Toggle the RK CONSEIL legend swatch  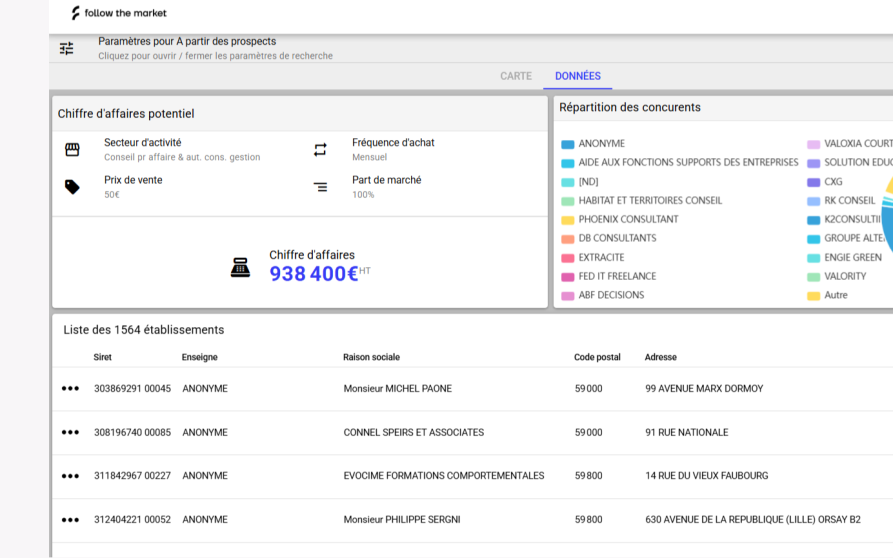pyautogui.click(x=813, y=202)
